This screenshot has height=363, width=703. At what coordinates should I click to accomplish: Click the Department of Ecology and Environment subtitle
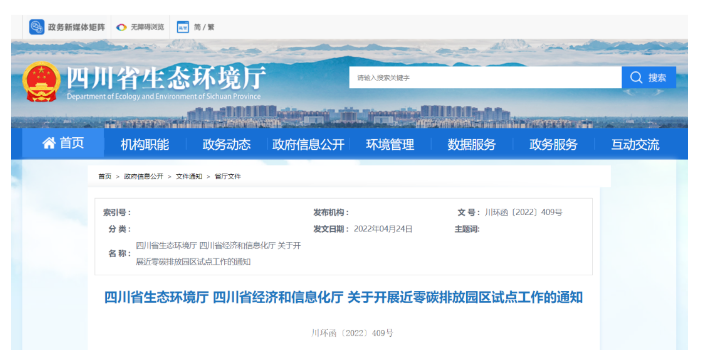(164, 96)
